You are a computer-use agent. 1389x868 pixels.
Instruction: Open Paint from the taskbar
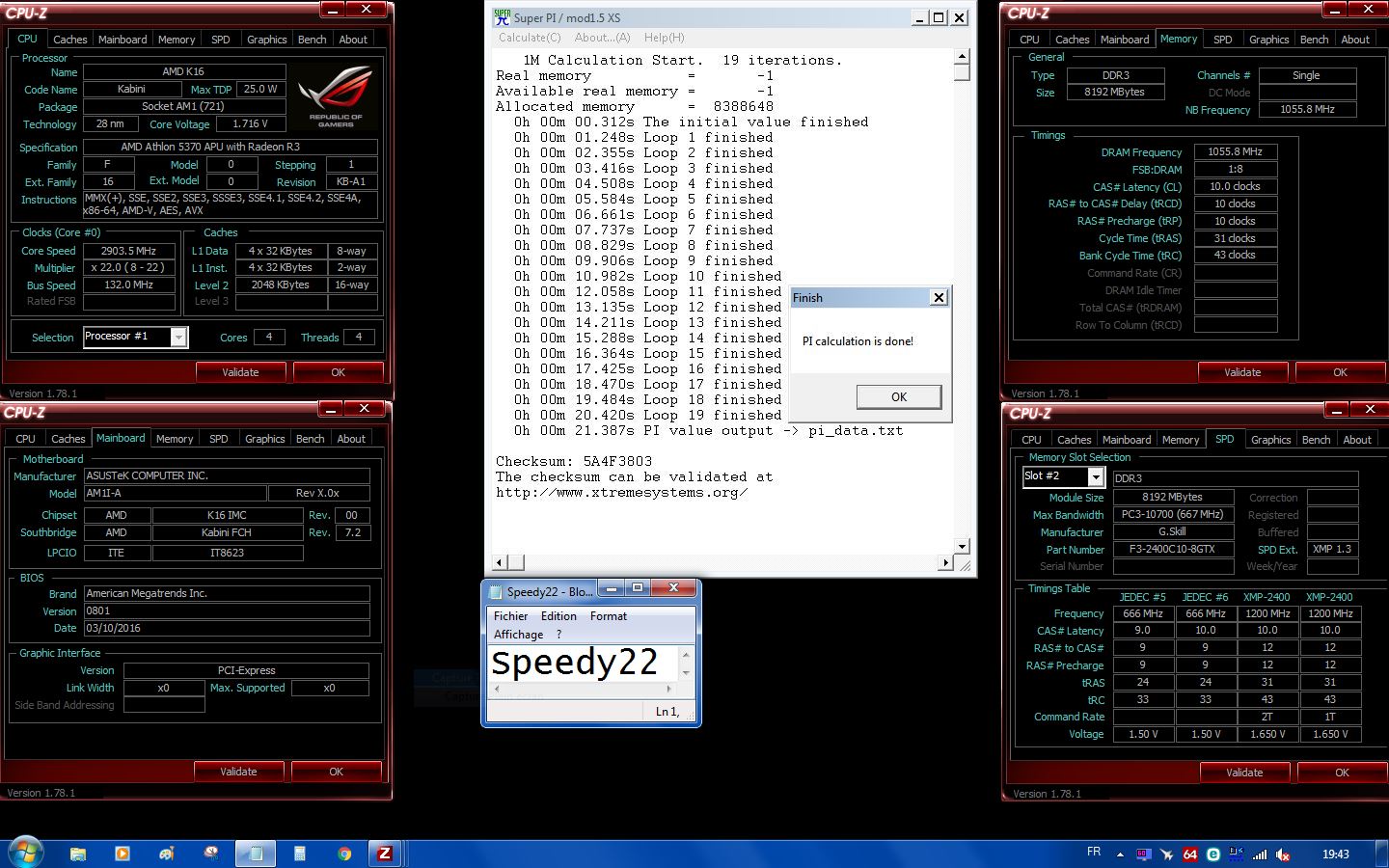point(167,854)
